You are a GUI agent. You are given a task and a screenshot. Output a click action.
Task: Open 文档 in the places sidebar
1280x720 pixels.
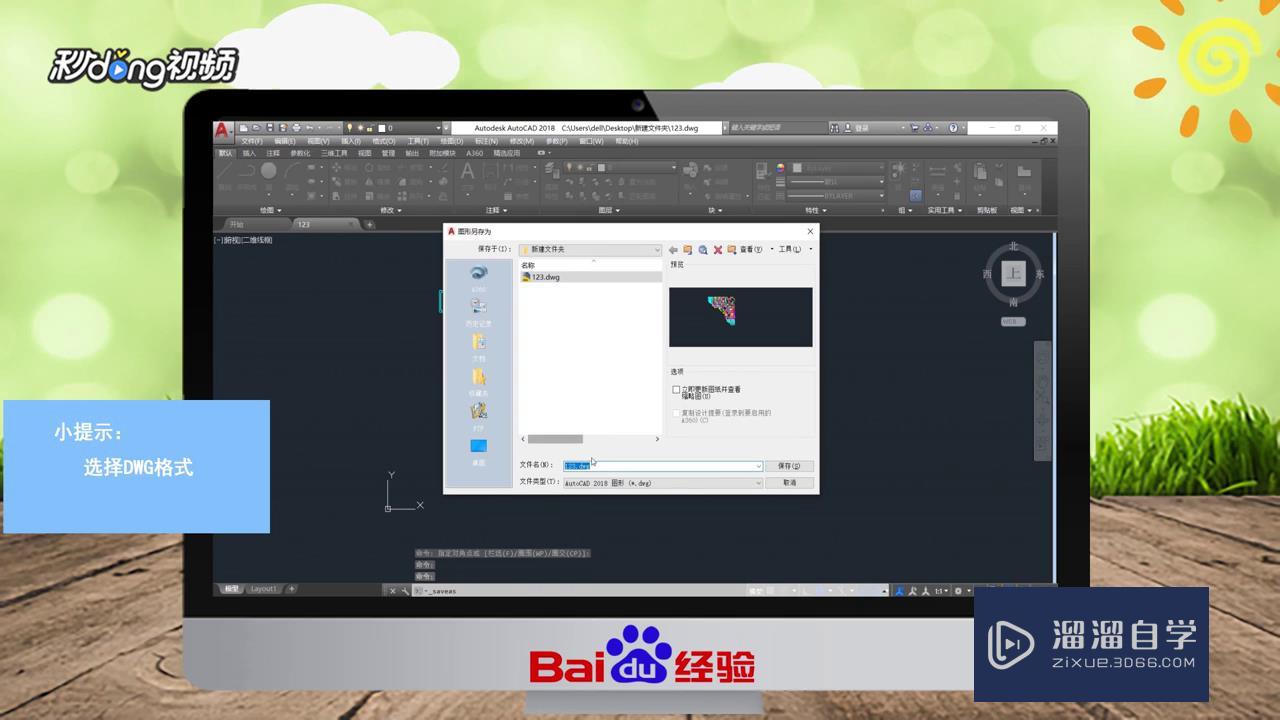[478, 347]
